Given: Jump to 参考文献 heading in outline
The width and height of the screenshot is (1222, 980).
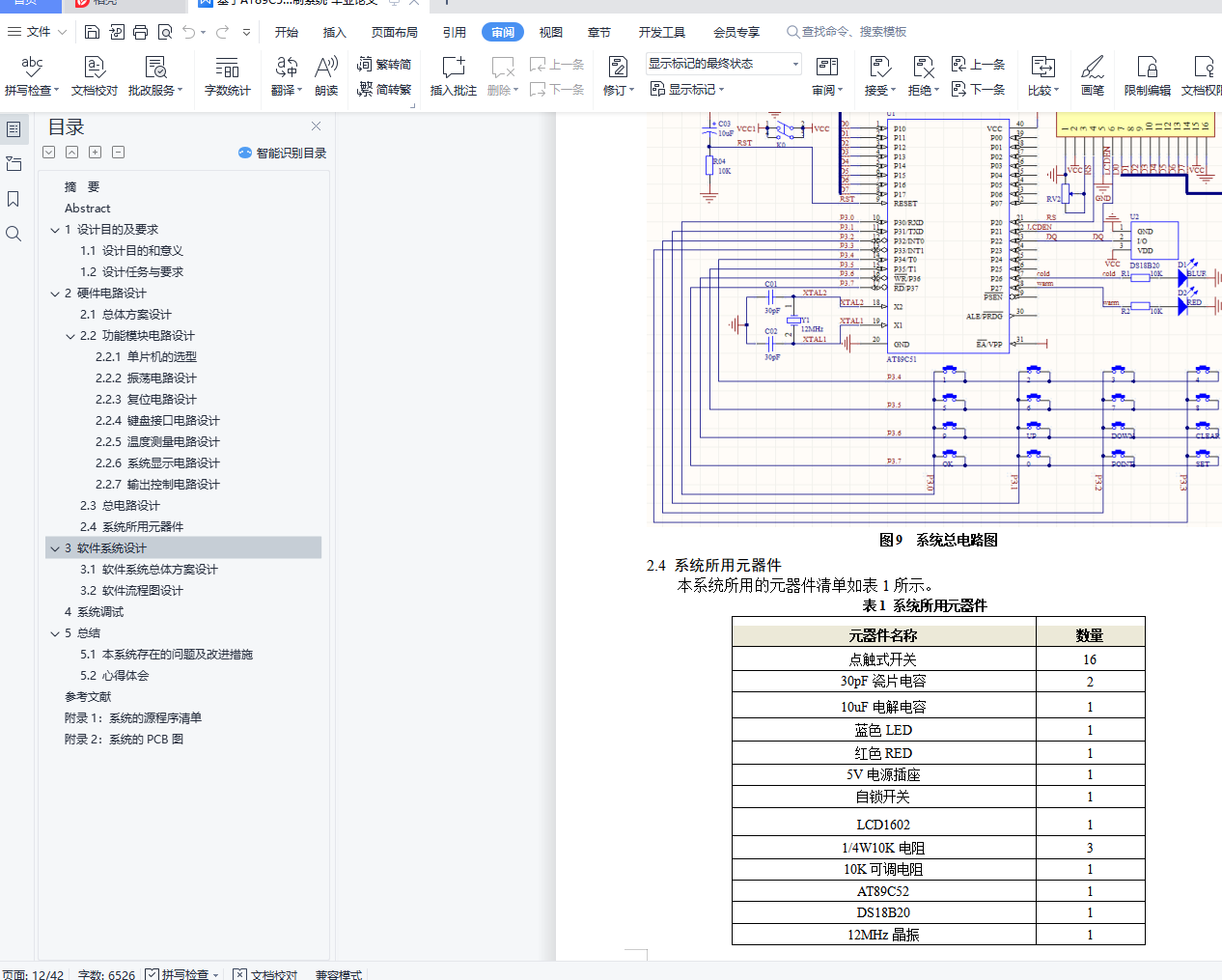Looking at the screenshot, I should pyautogui.click(x=88, y=697).
